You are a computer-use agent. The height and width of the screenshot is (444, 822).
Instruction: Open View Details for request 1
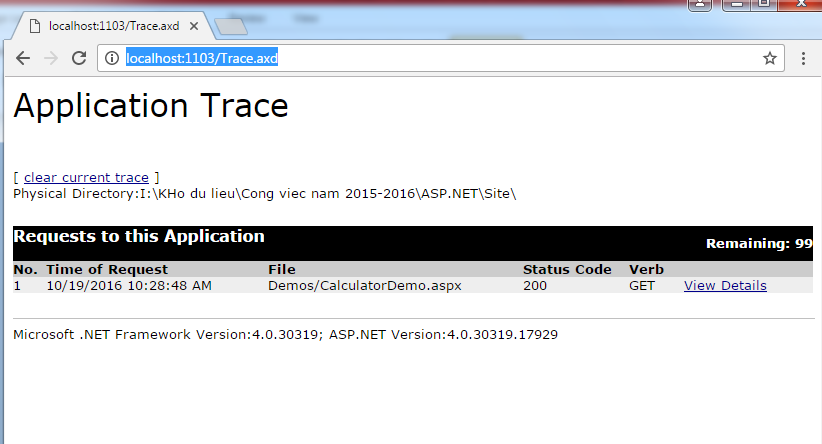(725, 286)
